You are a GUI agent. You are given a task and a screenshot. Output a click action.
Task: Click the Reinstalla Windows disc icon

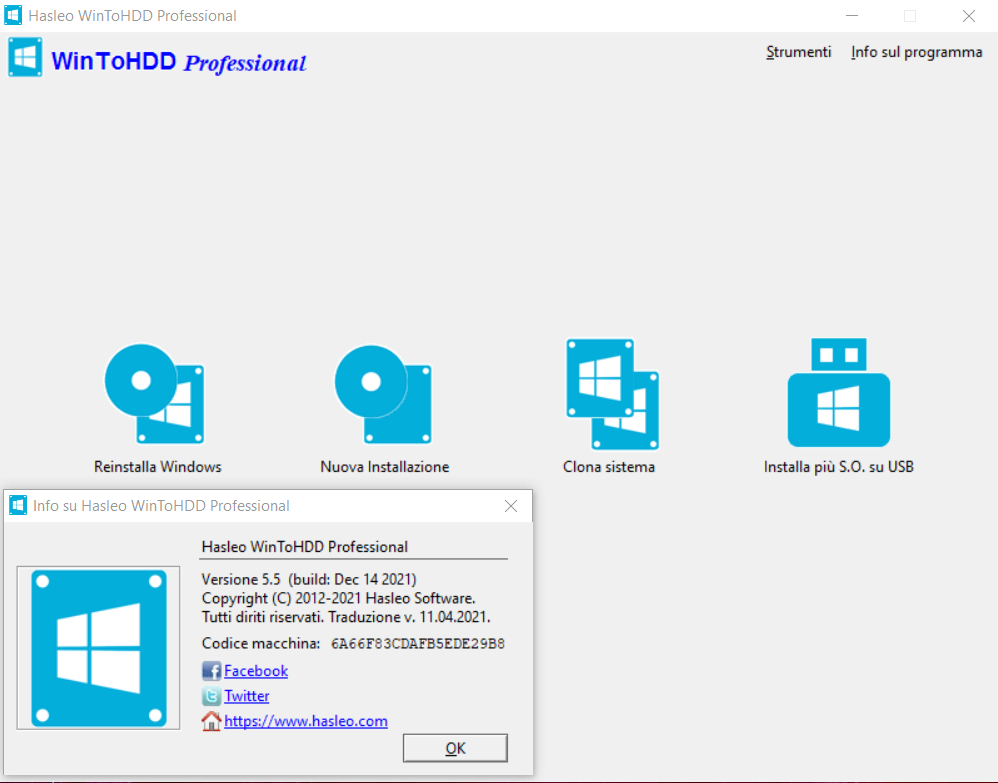155,393
